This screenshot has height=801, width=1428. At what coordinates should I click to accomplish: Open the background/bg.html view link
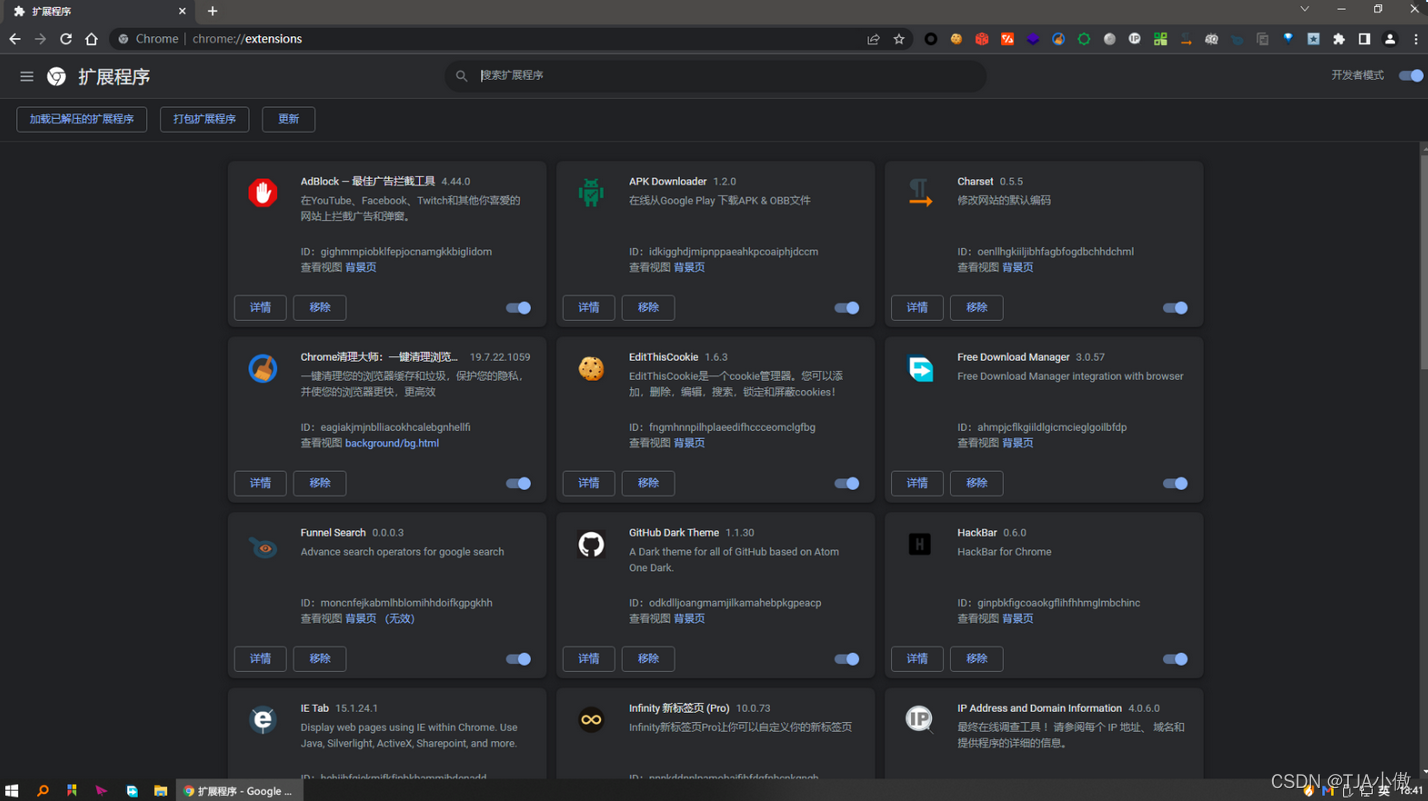tap(392, 443)
